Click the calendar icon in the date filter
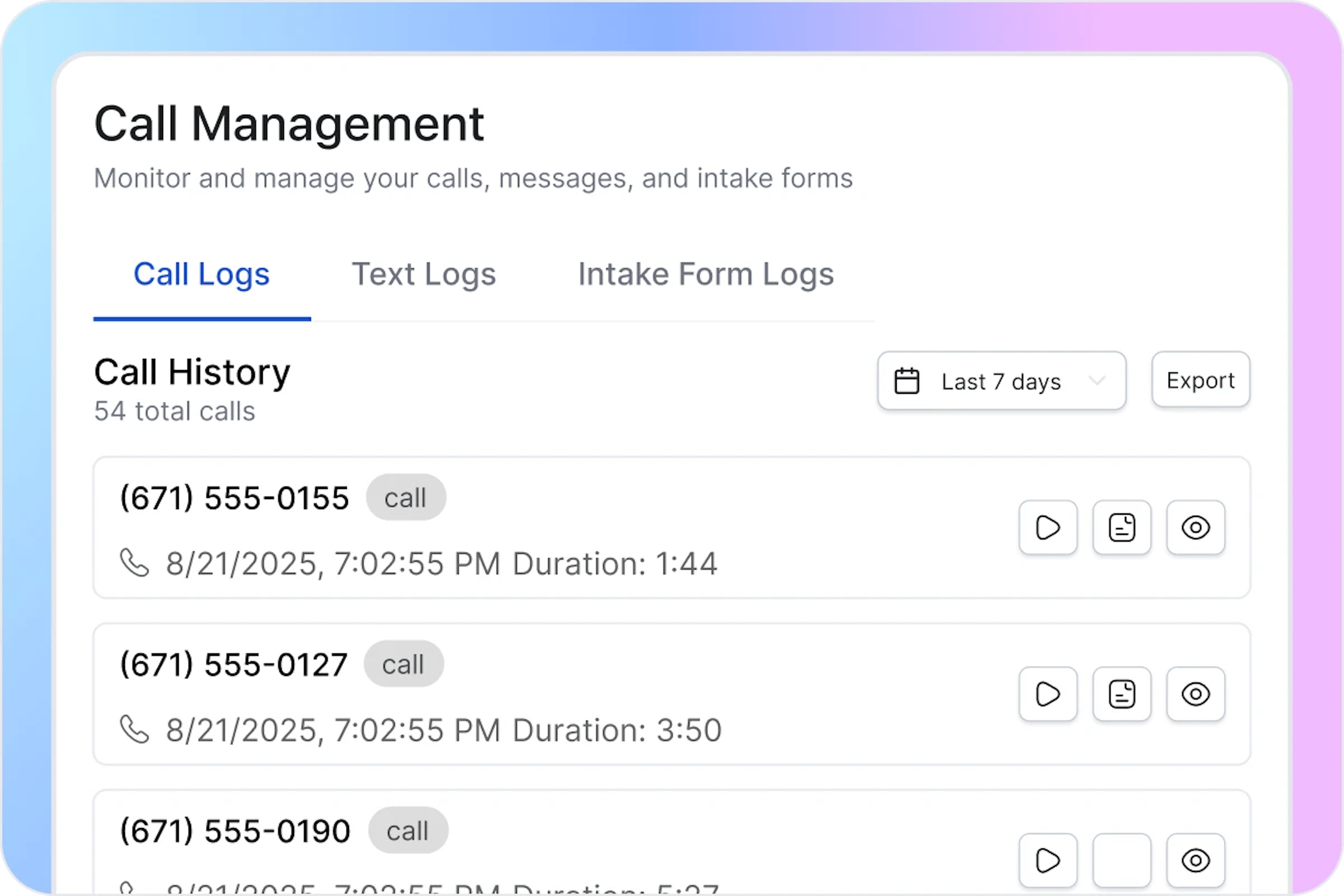The width and height of the screenshot is (1344, 896). [x=906, y=380]
